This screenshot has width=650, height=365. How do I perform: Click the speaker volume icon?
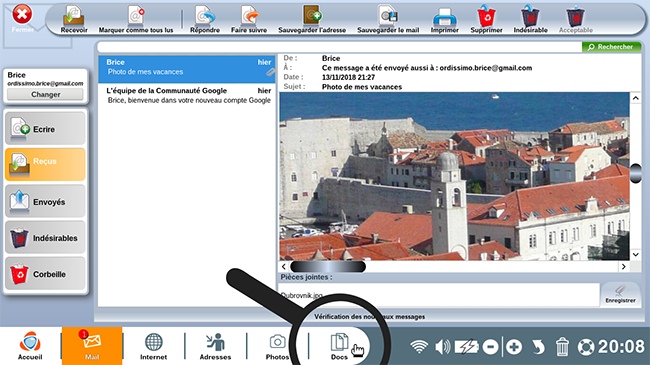442,347
